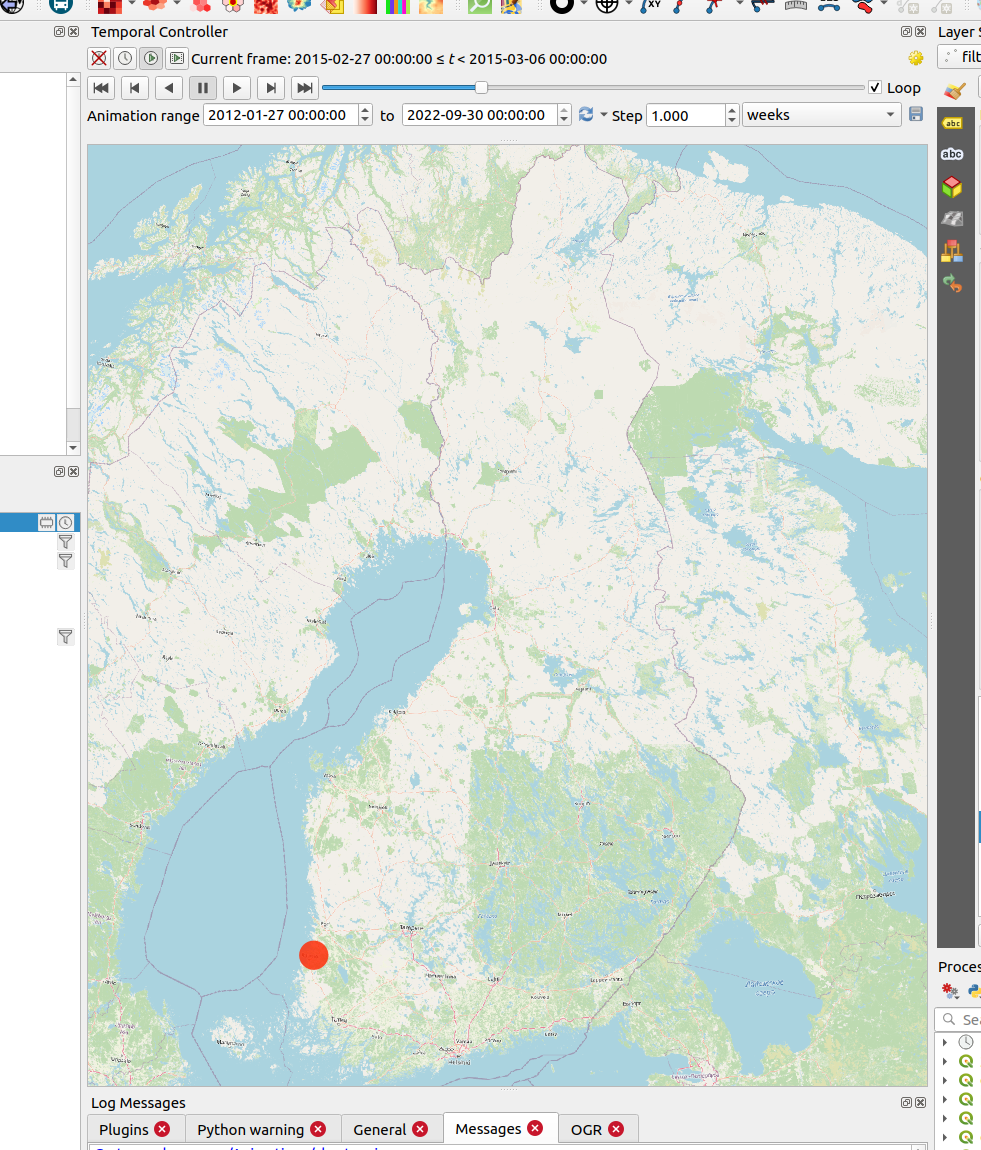This screenshot has width=981, height=1150.
Task: Increase animation end date with up arrow
Action: click(x=564, y=110)
